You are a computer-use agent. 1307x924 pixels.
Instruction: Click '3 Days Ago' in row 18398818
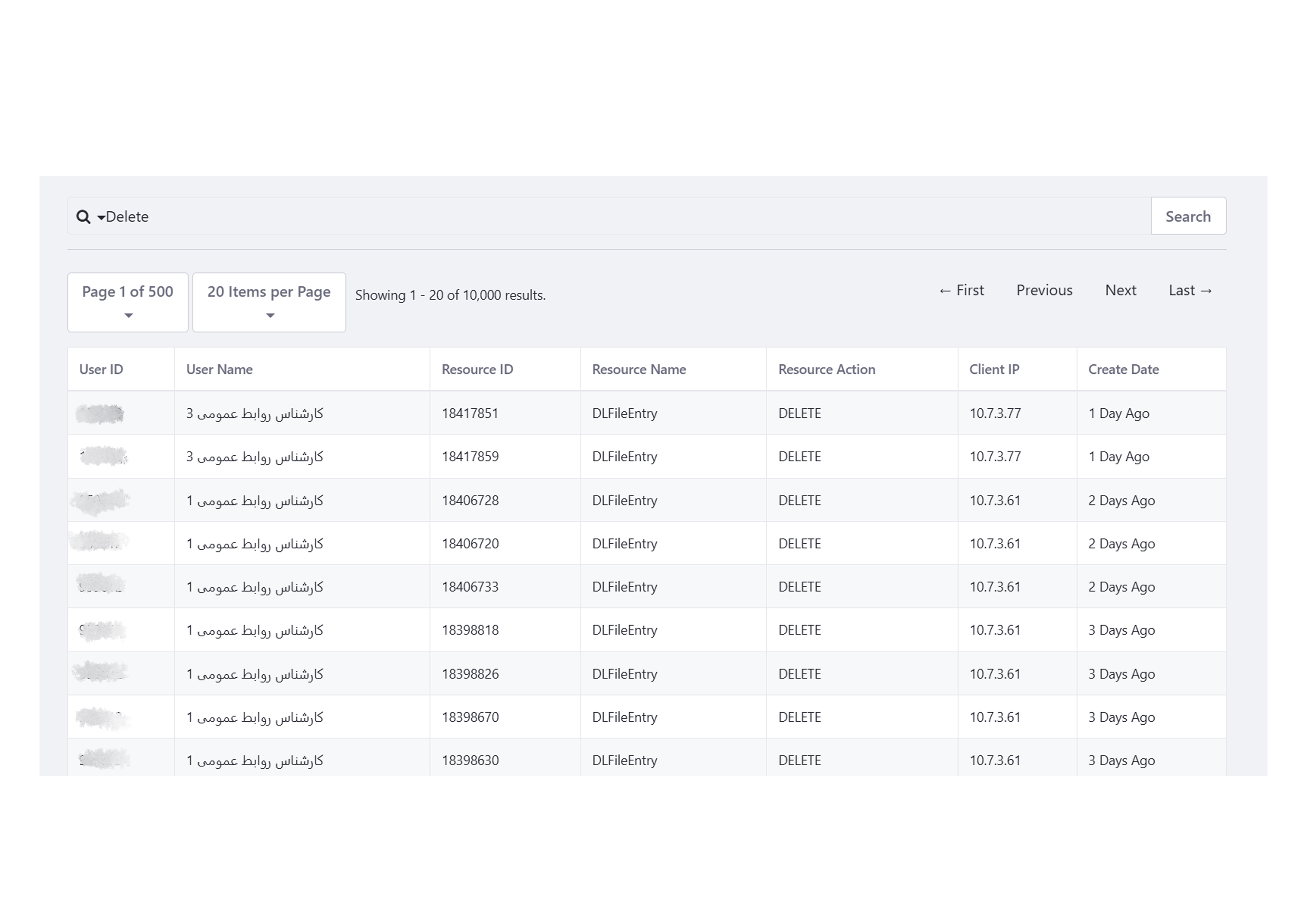coord(1121,631)
